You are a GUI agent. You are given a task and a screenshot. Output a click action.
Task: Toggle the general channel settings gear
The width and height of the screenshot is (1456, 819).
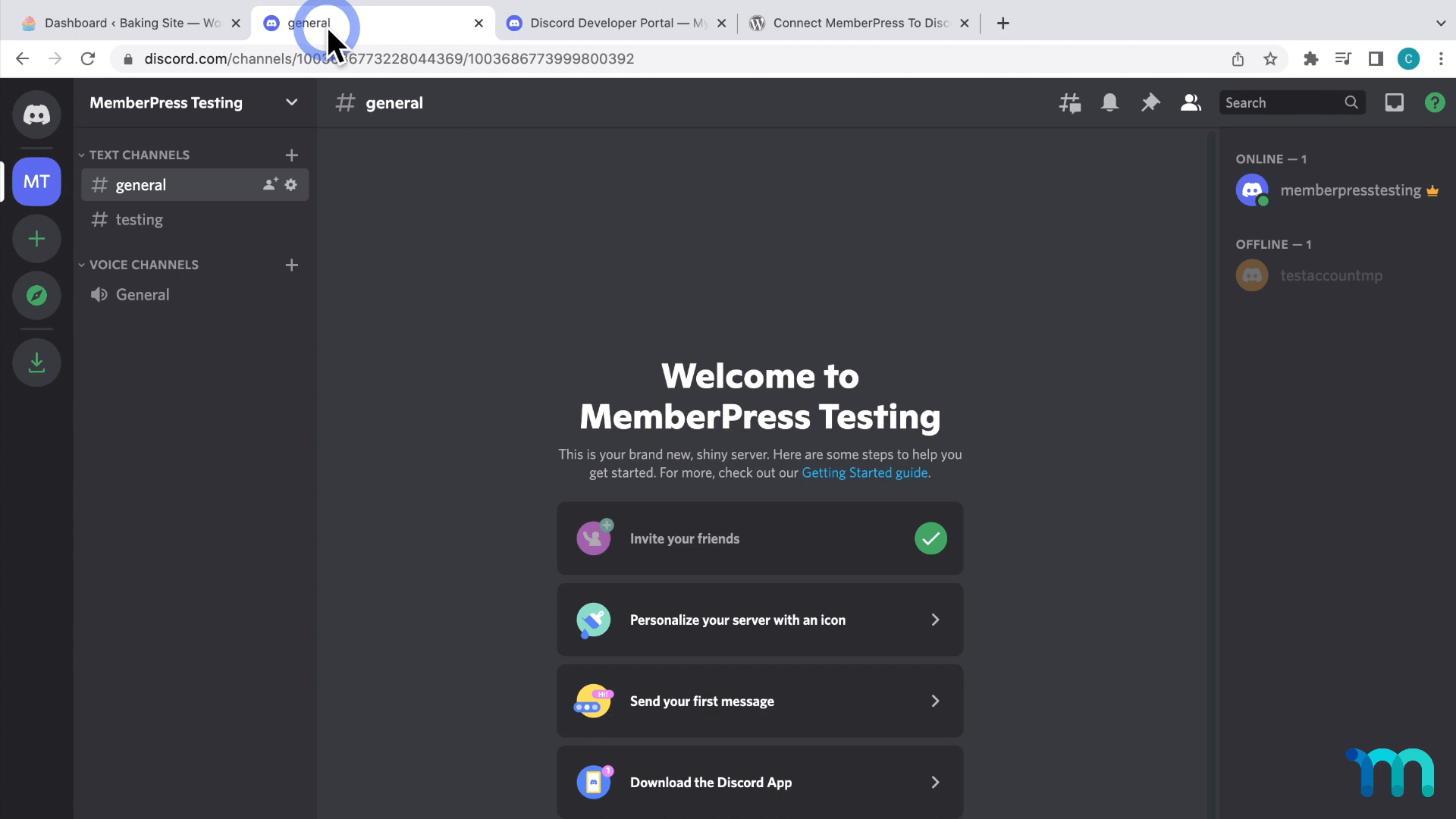coord(292,185)
